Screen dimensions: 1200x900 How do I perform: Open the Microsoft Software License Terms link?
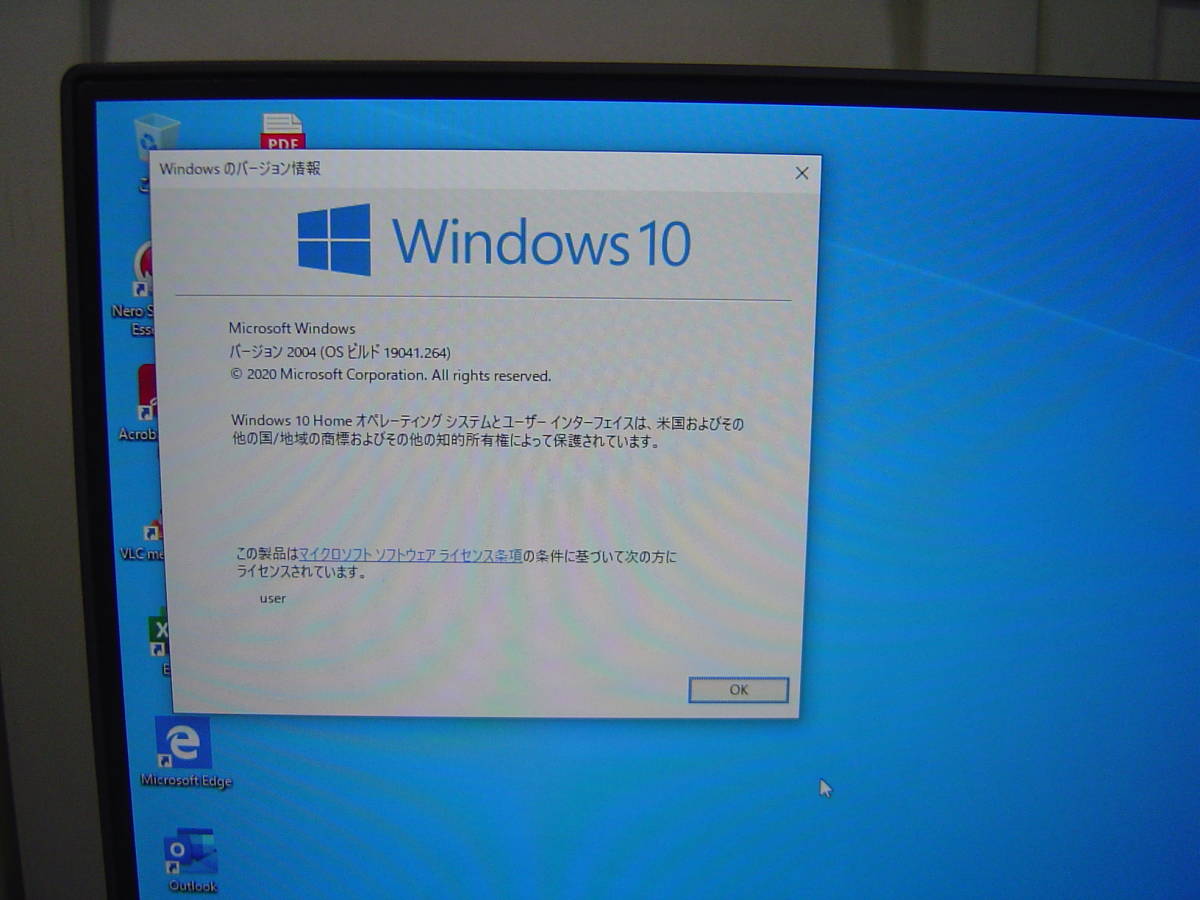[x=410, y=556]
